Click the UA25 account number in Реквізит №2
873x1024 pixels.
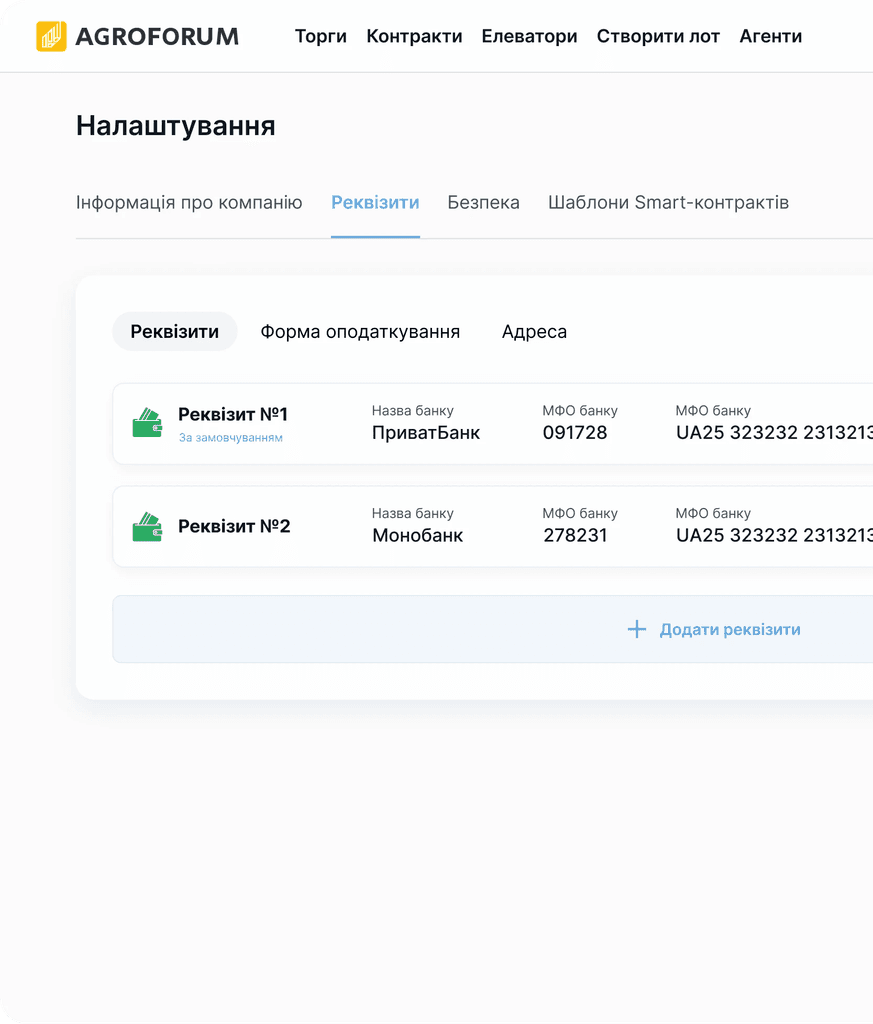coord(774,536)
